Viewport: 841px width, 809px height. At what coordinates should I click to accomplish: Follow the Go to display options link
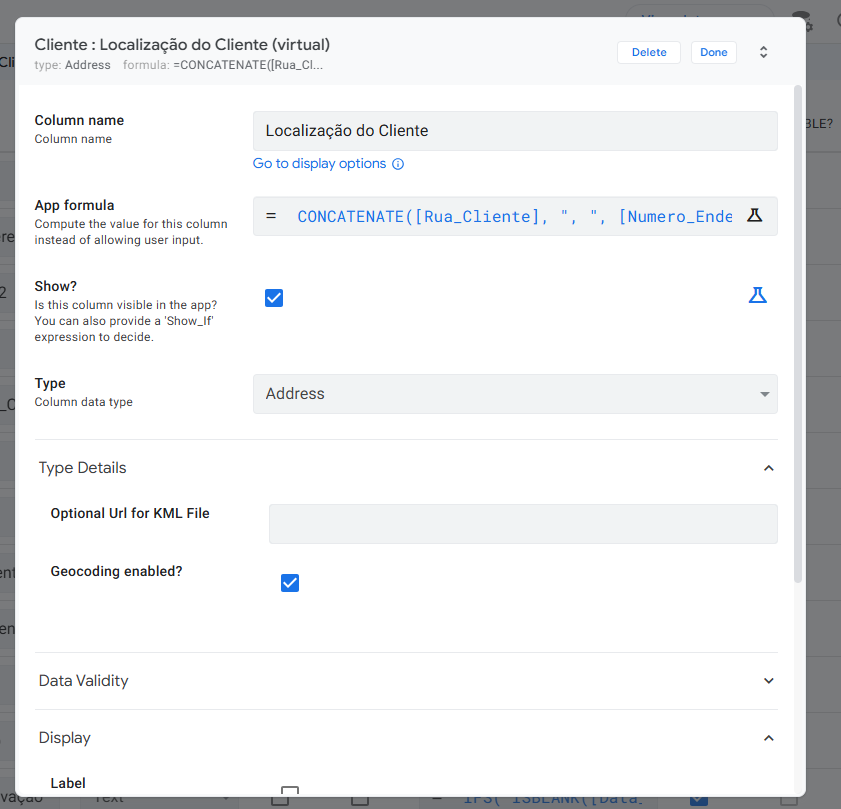[x=319, y=163]
